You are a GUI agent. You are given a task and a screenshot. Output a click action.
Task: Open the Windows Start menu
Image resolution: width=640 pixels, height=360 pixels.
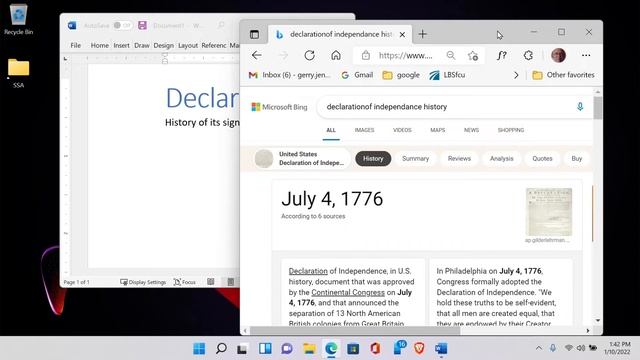[x=199, y=349]
